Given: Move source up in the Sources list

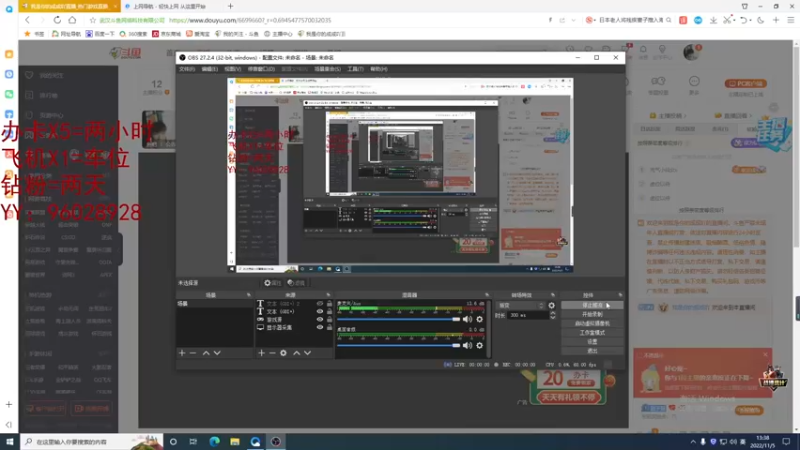Looking at the screenshot, I should click(296, 353).
